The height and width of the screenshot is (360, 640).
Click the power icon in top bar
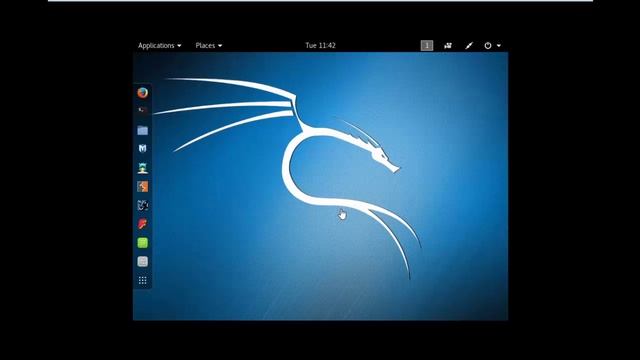tap(488, 45)
